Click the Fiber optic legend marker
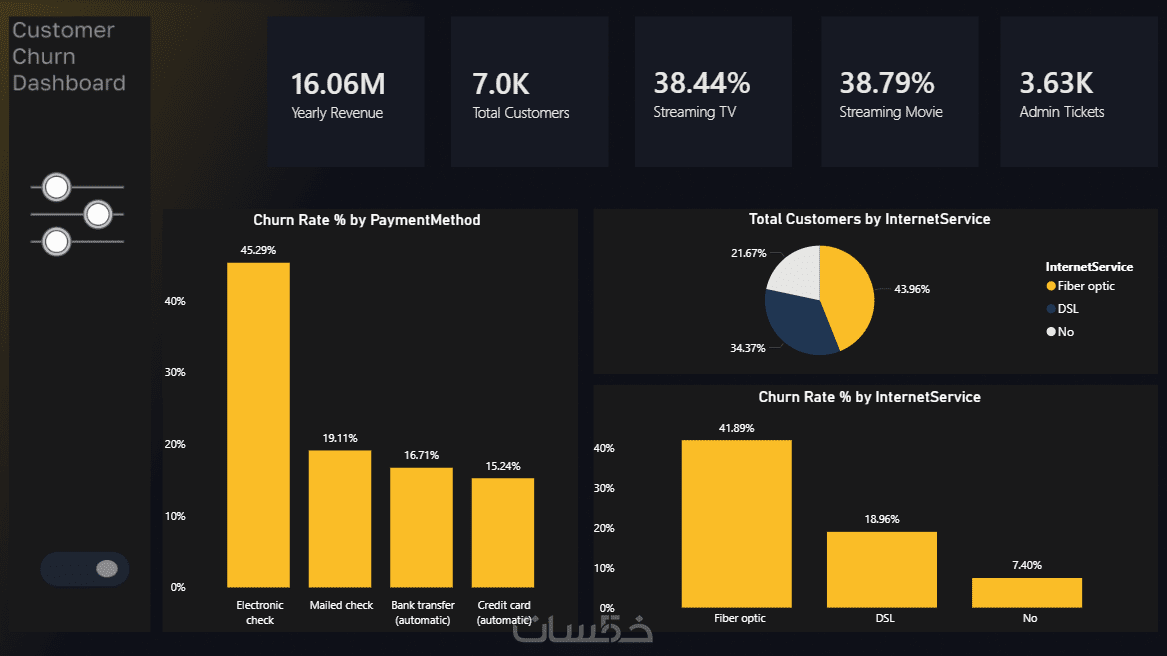1167x656 pixels. pyautogui.click(x=1051, y=286)
